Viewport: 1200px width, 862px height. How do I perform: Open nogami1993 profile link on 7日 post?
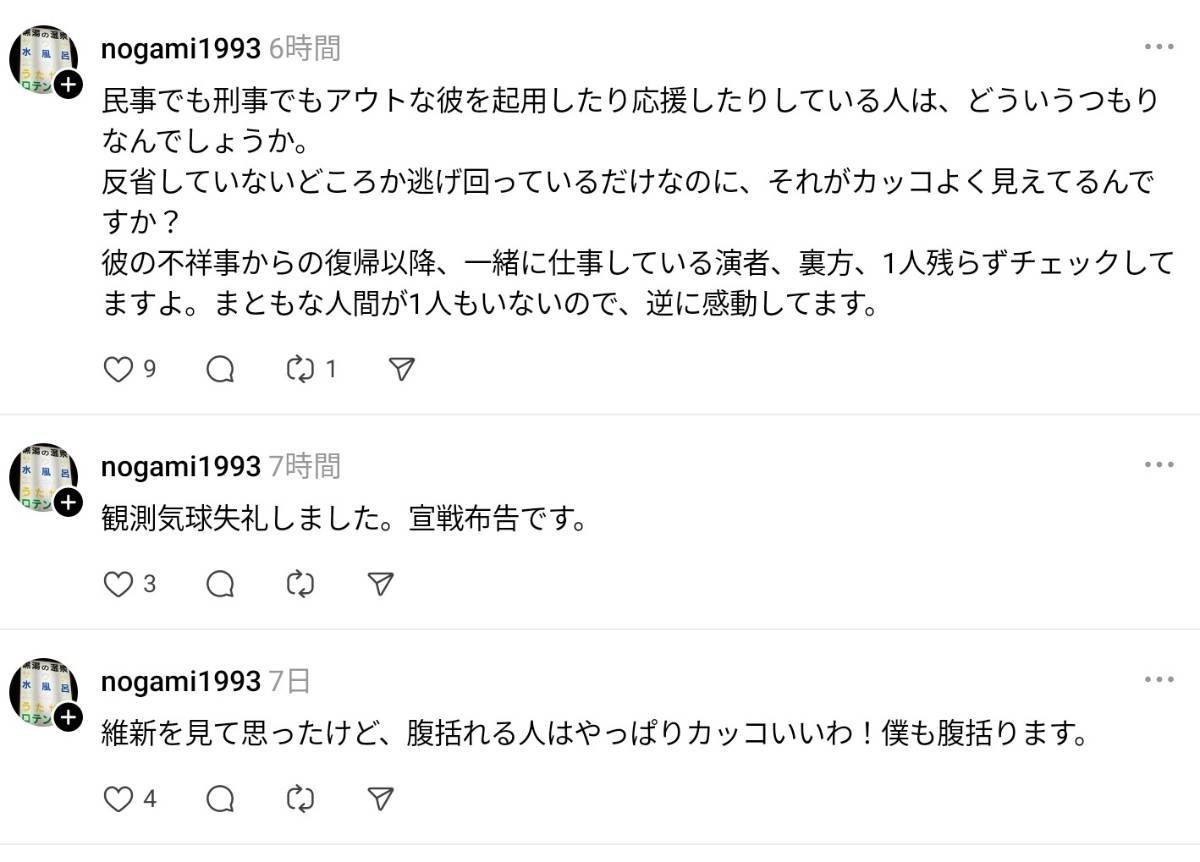pyautogui.click(x=181, y=682)
